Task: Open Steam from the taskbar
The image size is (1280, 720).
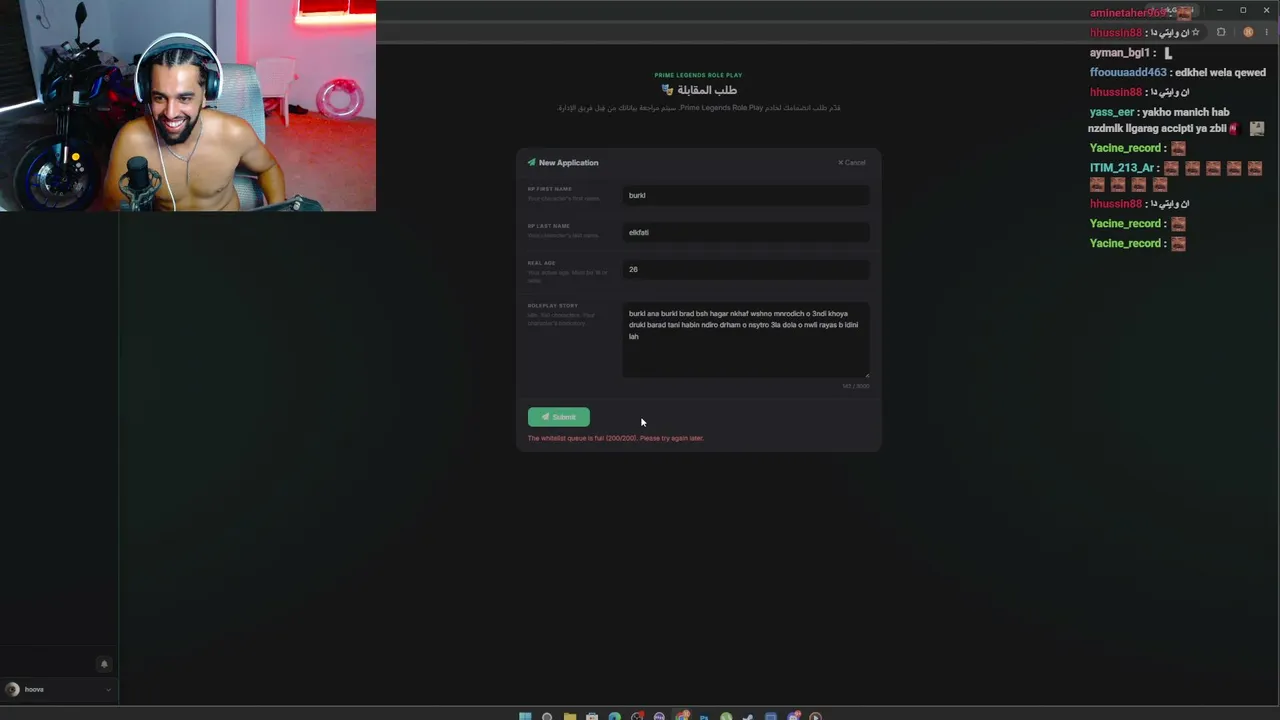Action: (x=748, y=716)
